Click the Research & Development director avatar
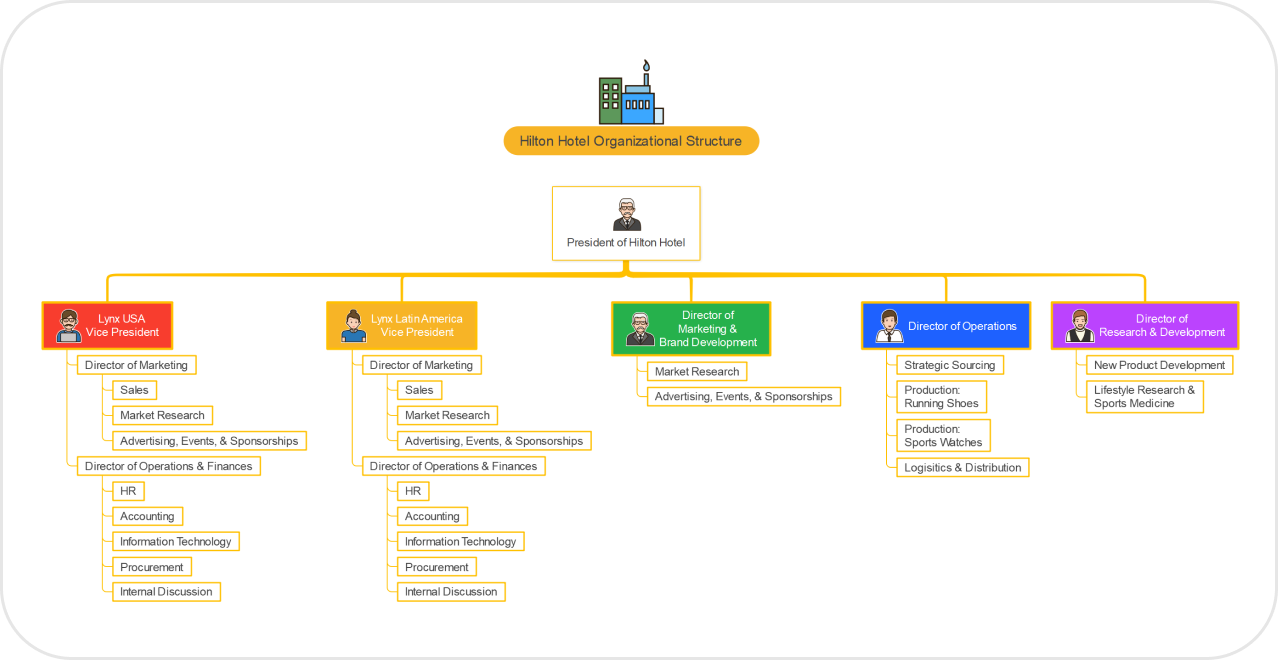 (x=1079, y=326)
